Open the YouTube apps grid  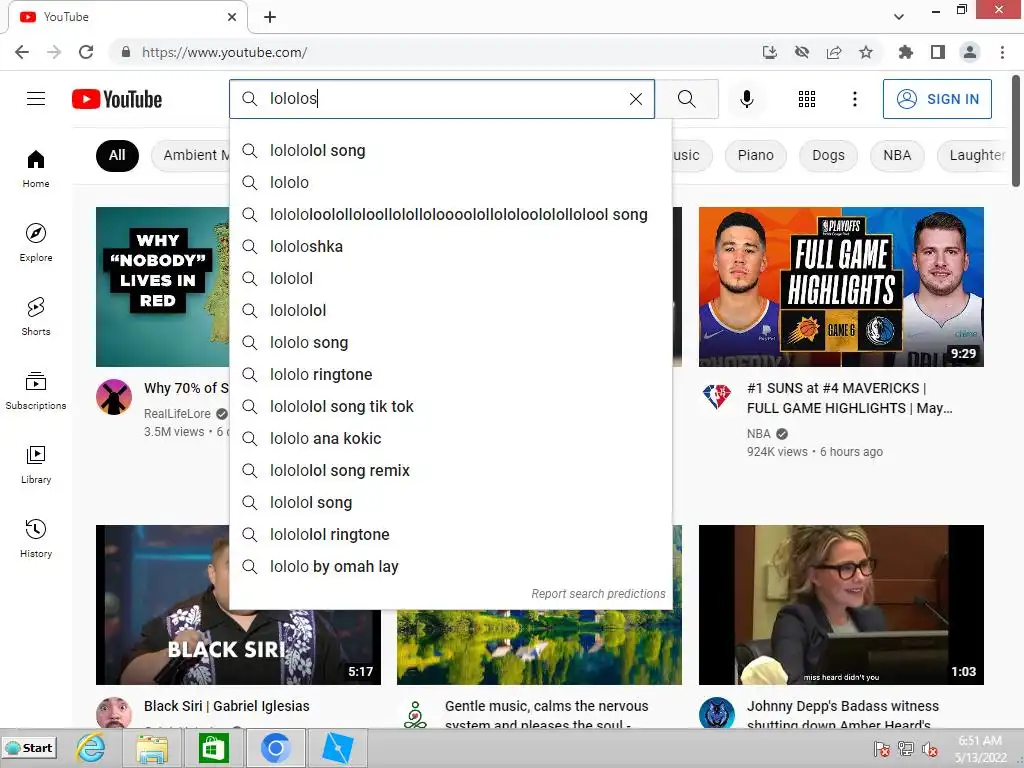pyautogui.click(x=807, y=99)
